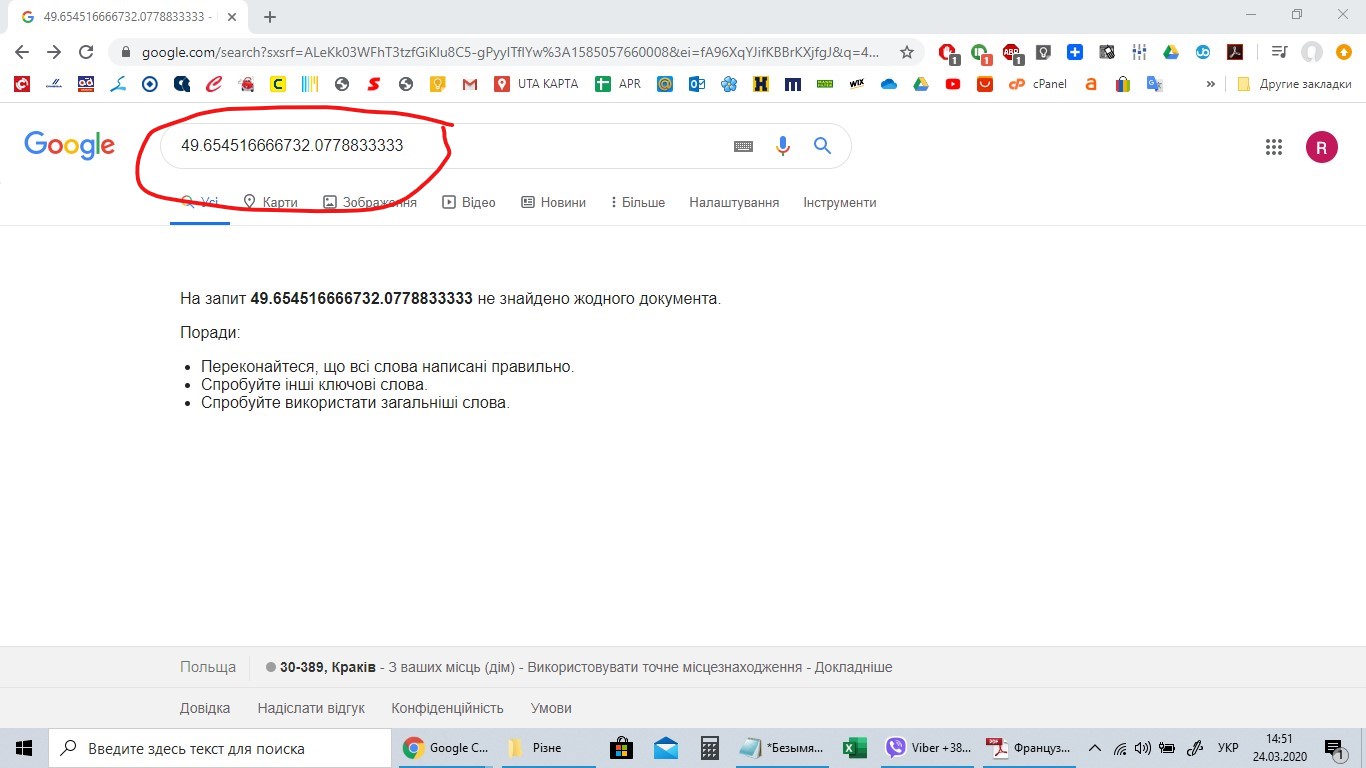Open the Gmail bookmark icon
This screenshot has width=1366, height=768.
(x=470, y=84)
